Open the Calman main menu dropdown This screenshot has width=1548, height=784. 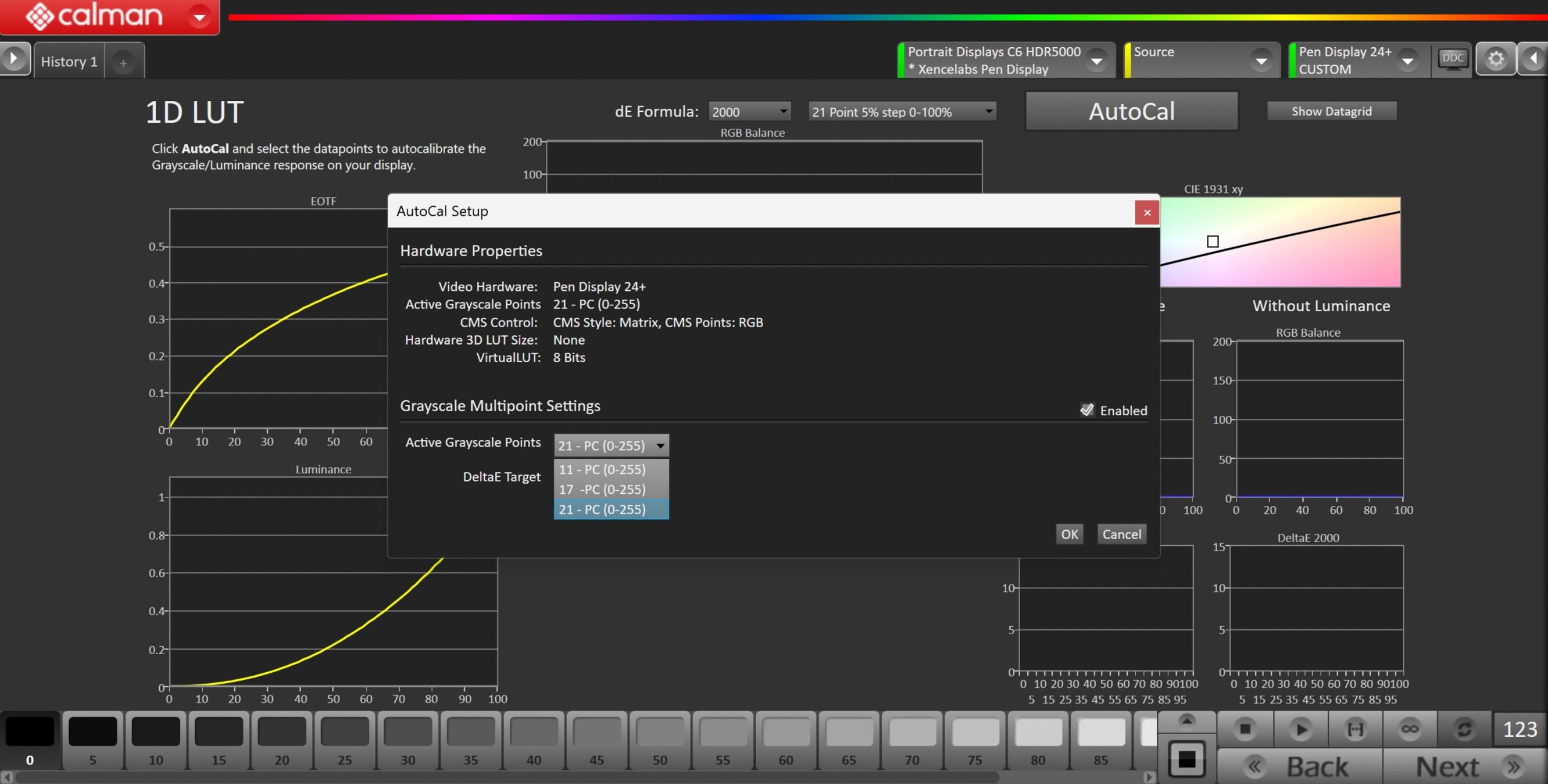click(199, 16)
